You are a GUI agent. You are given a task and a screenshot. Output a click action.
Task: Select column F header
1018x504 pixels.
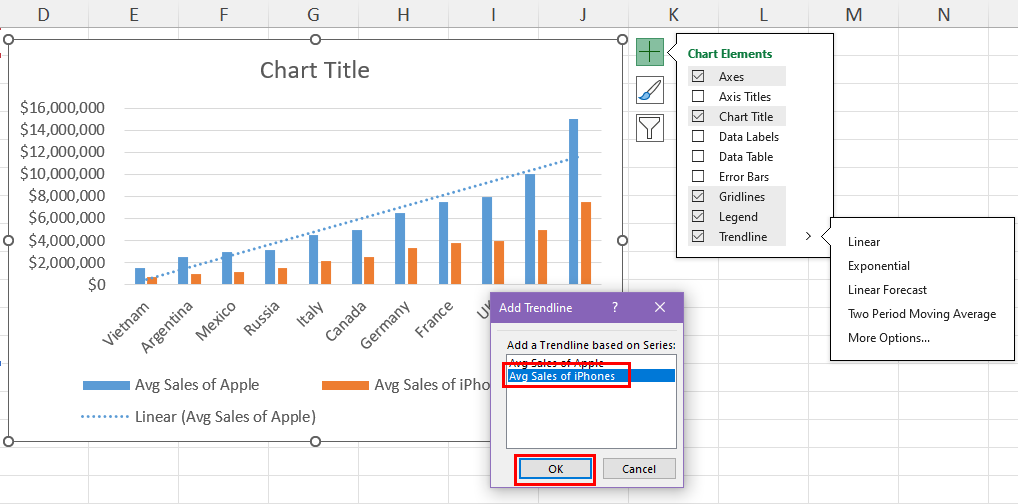[223, 14]
